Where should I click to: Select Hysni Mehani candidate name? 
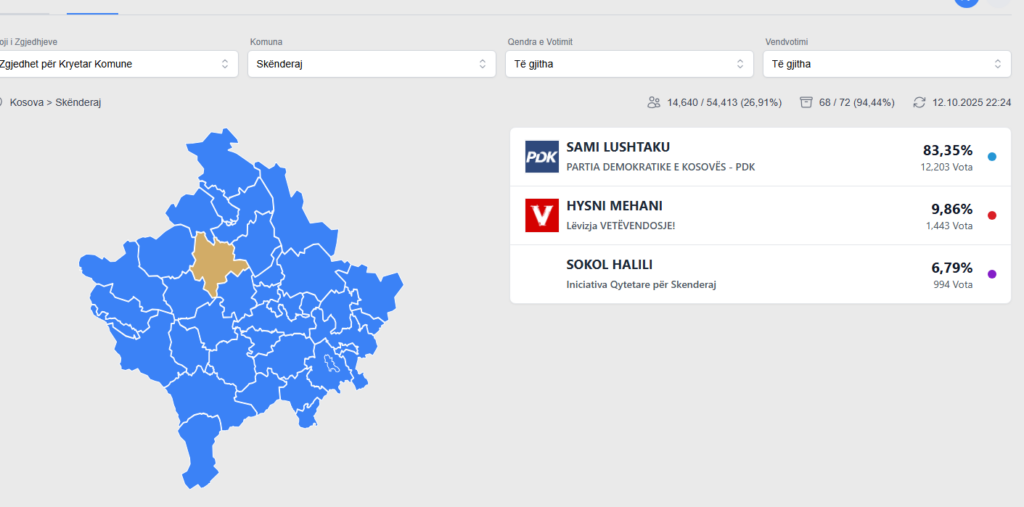tap(614, 206)
